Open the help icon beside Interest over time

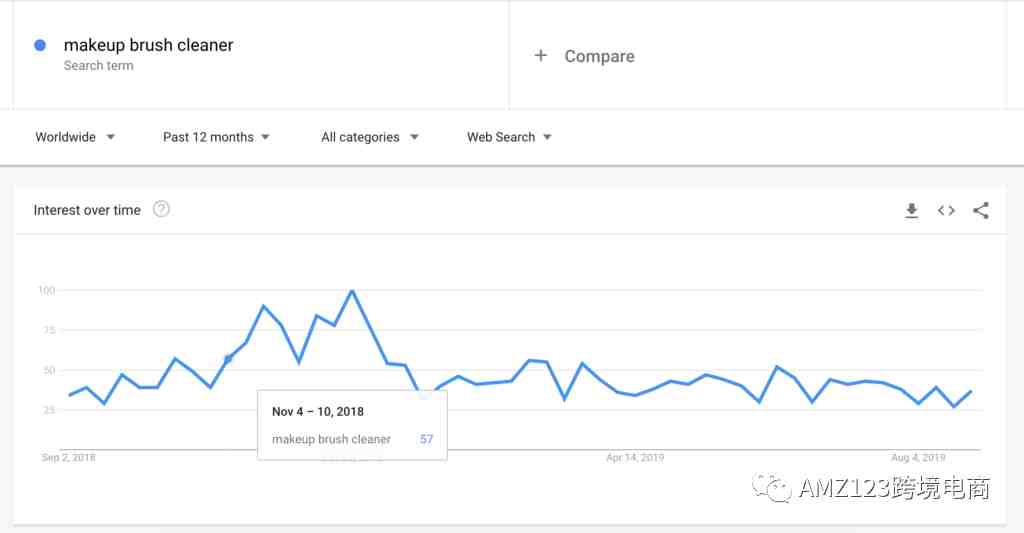click(x=161, y=209)
